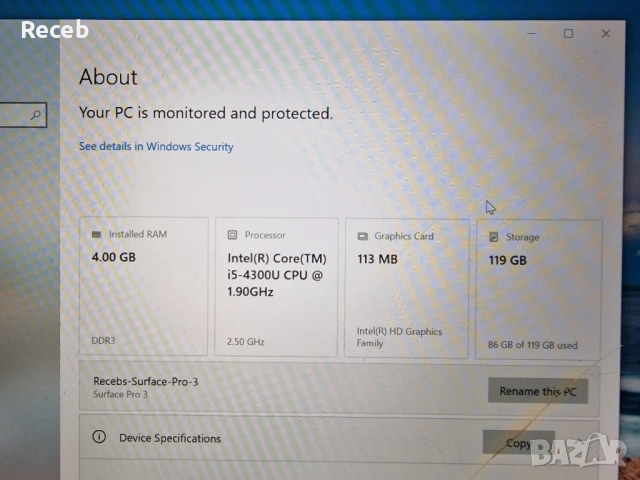
Task: Click the Storage drive icon
Action: 493,237
